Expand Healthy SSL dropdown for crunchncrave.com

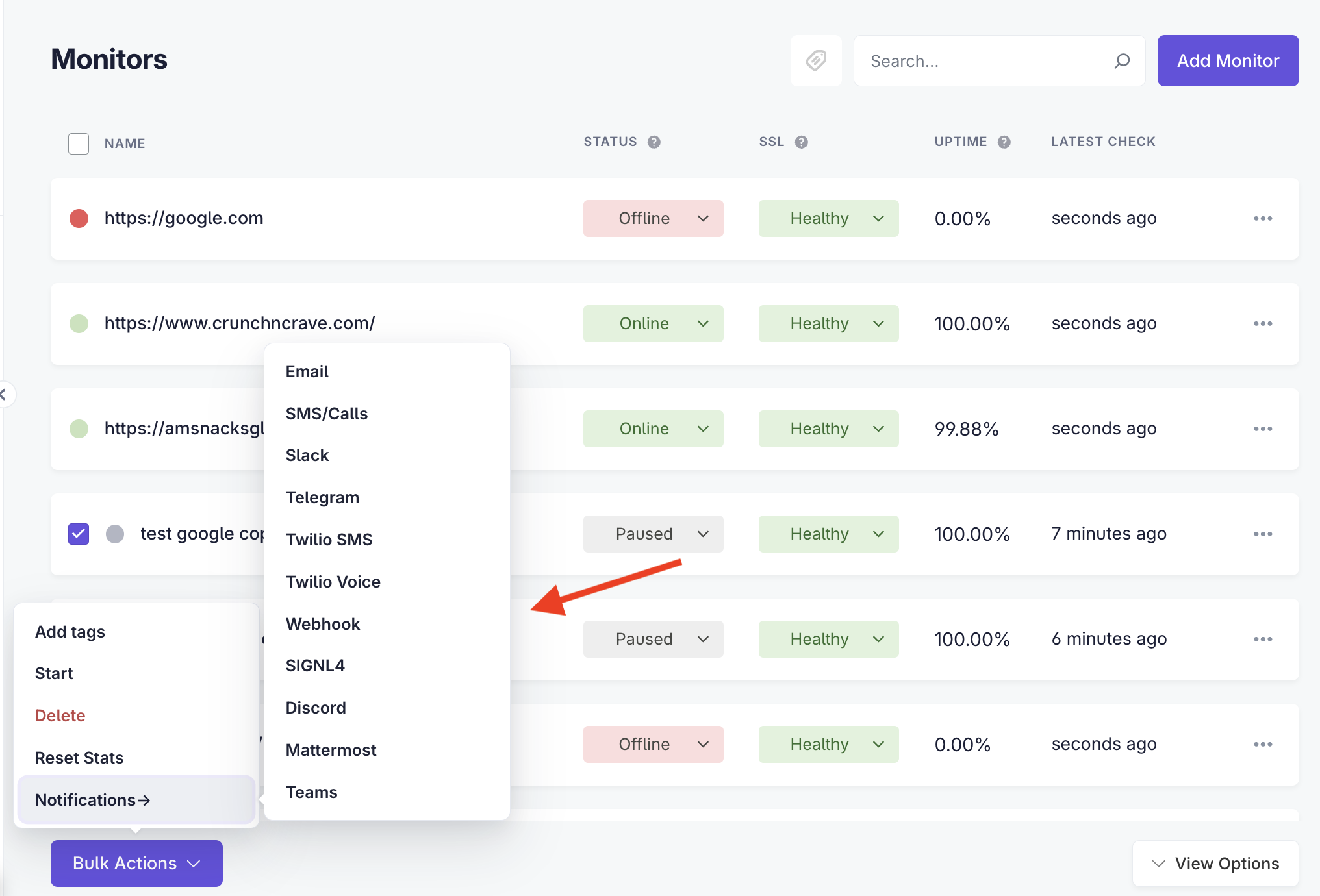[x=829, y=324]
